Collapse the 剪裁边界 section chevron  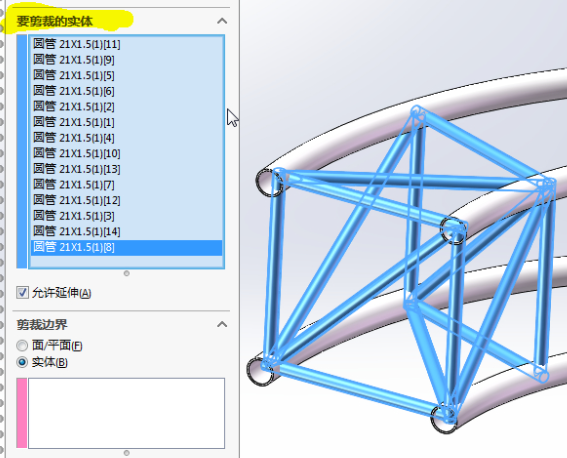(222, 324)
